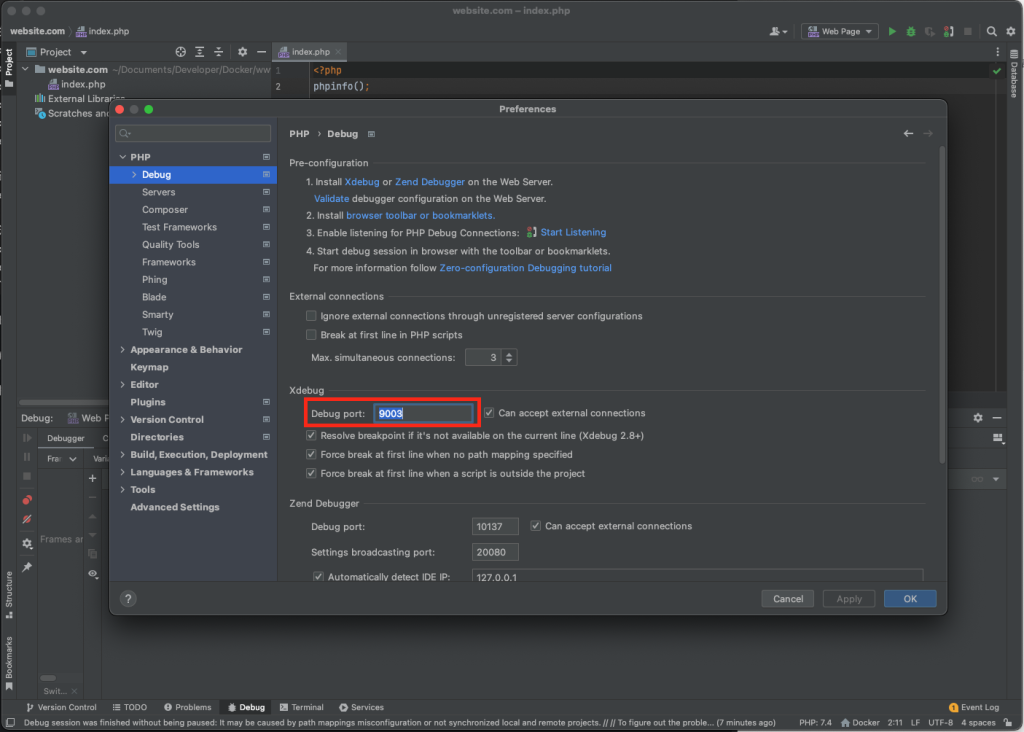The width and height of the screenshot is (1024, 732).
Task: Click the watches eye icon in Debug panel
Action: (x=93, y=574)
